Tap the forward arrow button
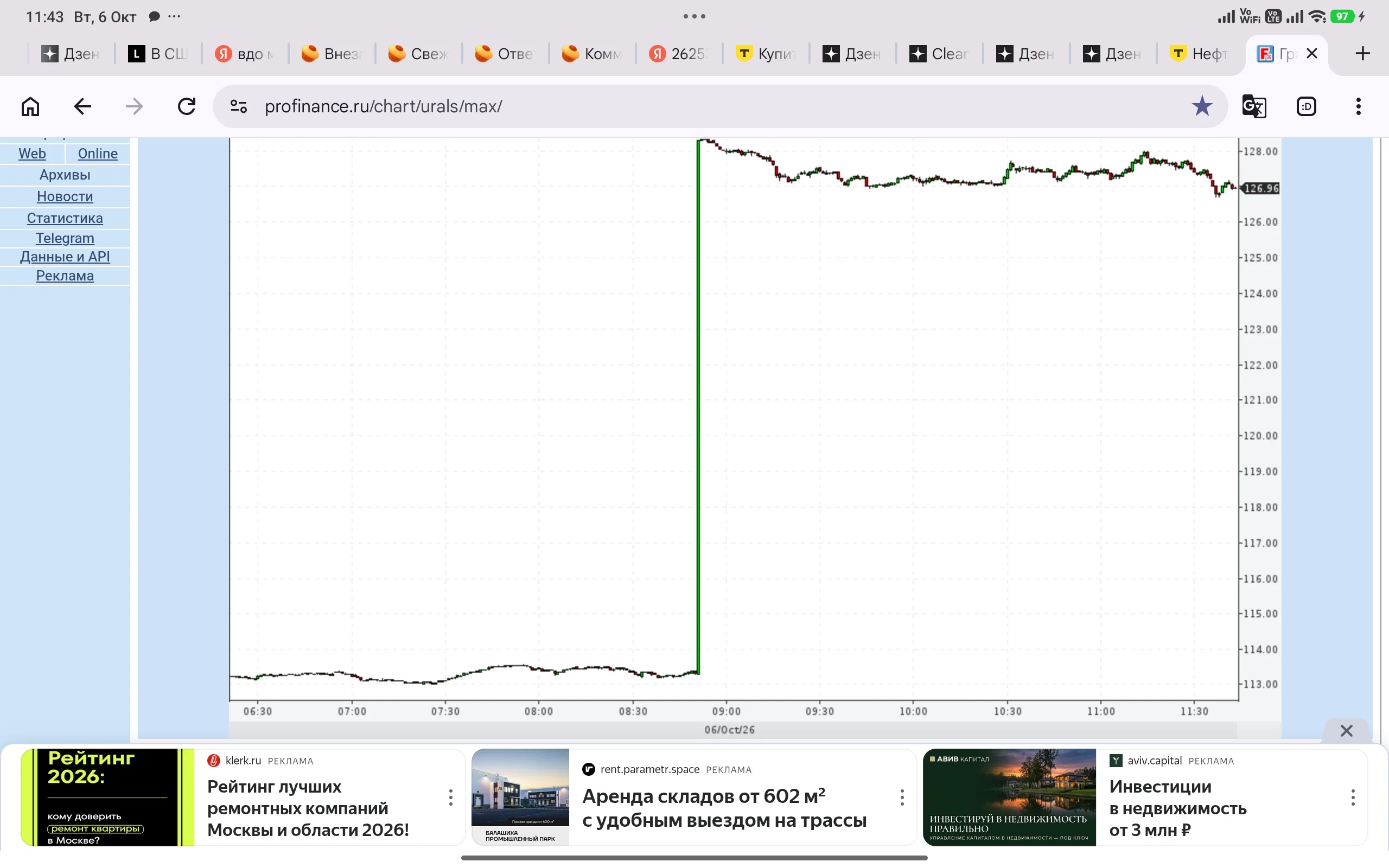The width and height of the screenshot is (1389, 868). click(135, 106)
